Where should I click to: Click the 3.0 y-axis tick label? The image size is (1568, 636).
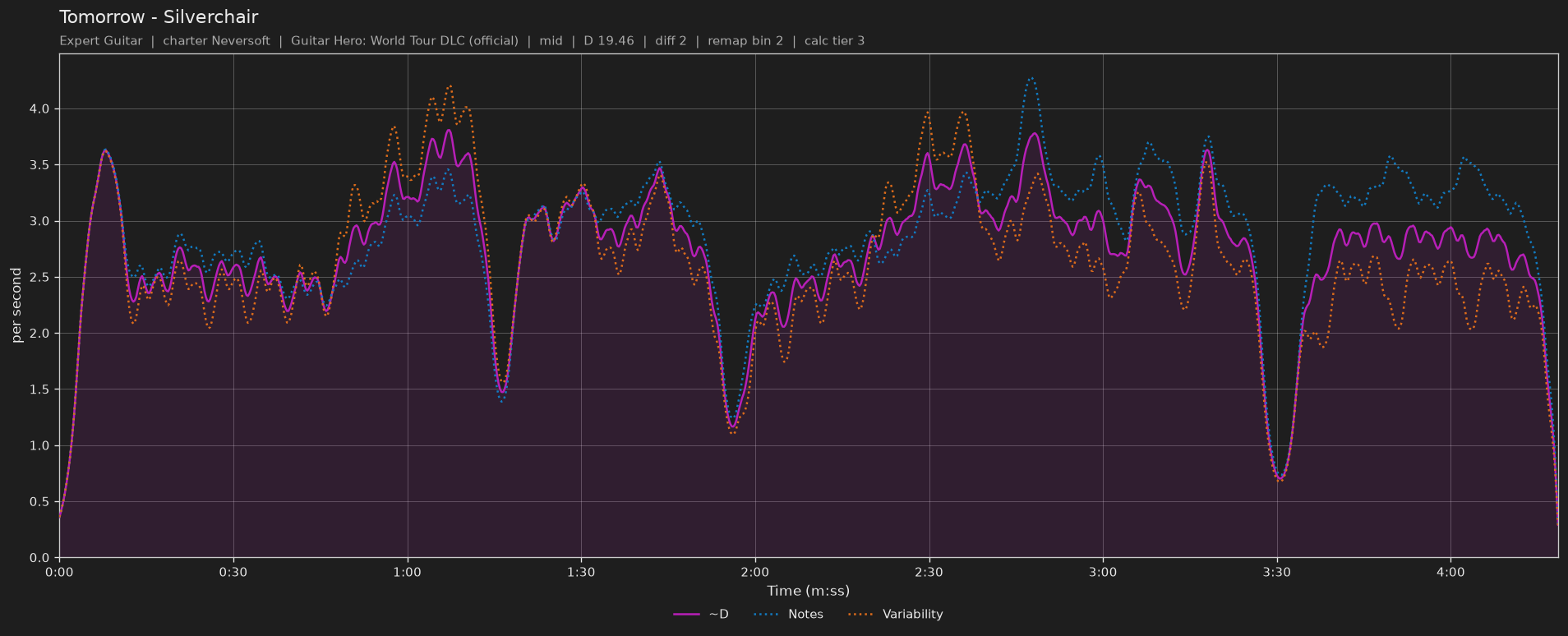pyautogui.click(x=39, y=222)
